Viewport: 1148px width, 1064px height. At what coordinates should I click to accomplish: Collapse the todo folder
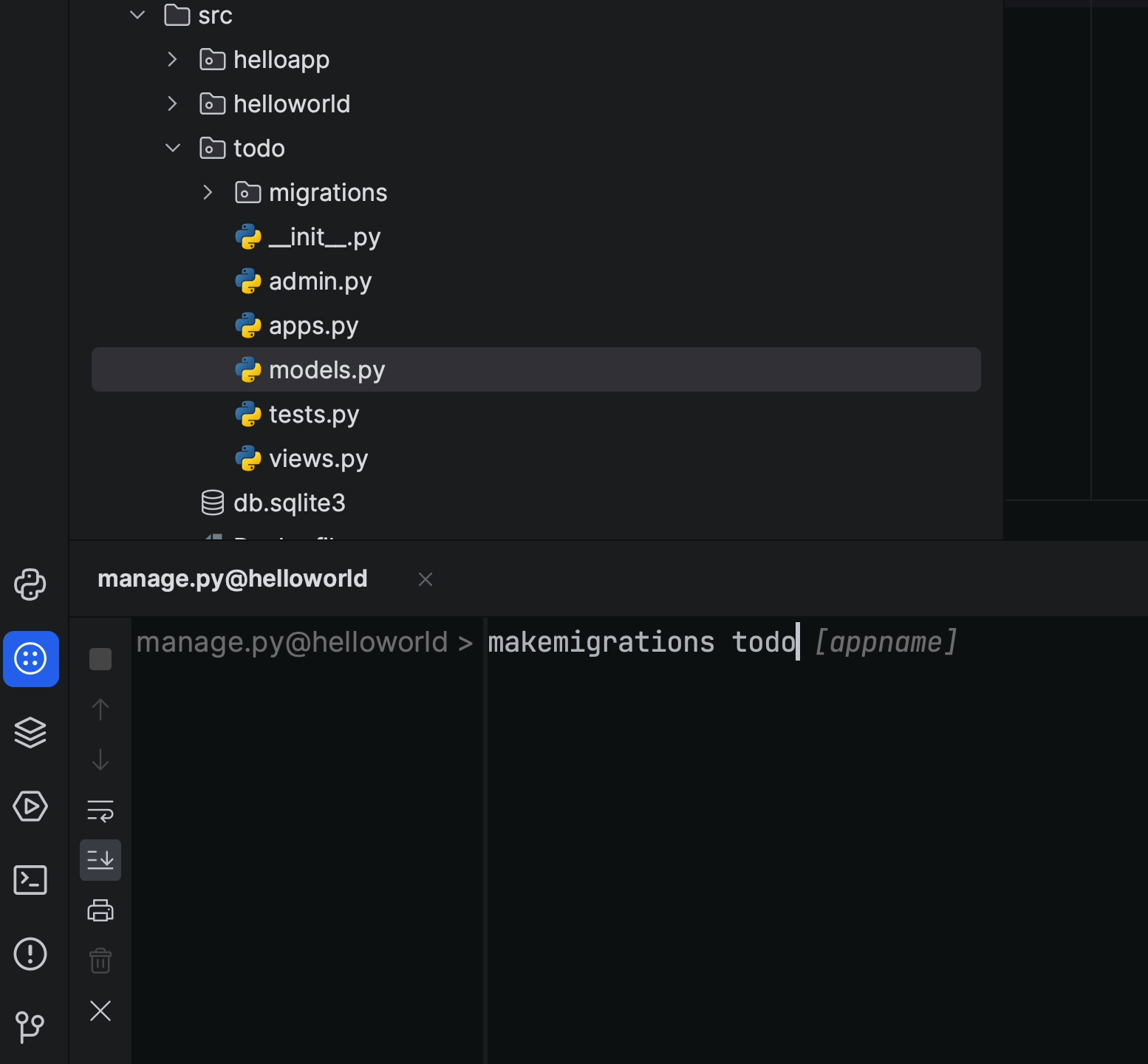click(x=172, y=148)
